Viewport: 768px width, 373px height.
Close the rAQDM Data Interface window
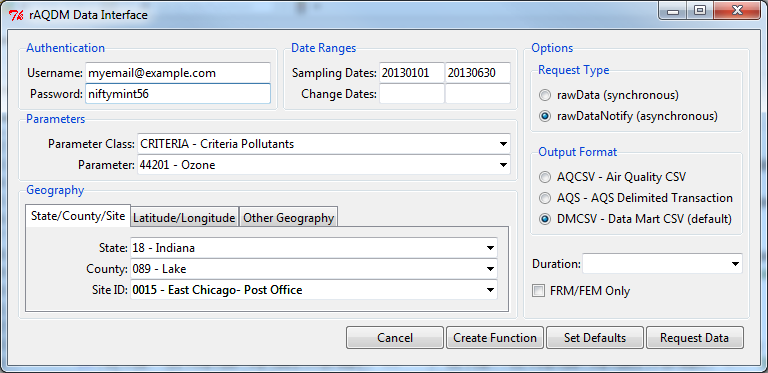[736, 12]
